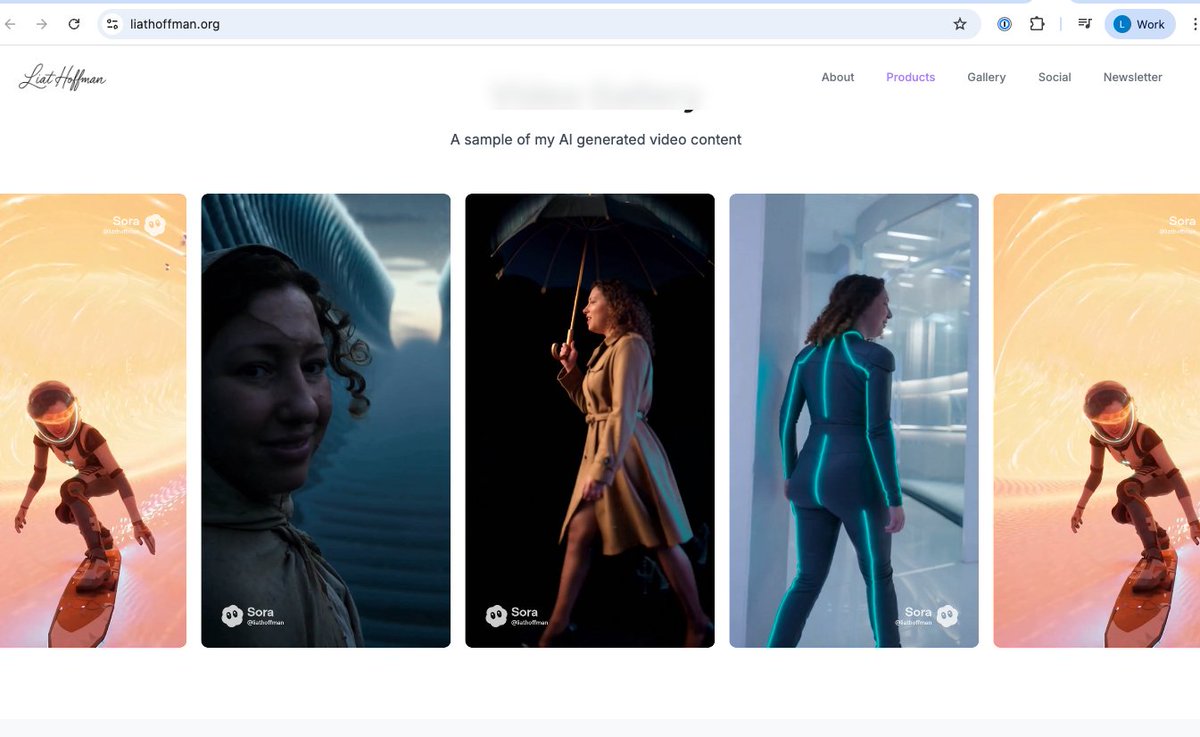Open the media control icon
1200x737 pixels.
click(x=1084, y=24)
